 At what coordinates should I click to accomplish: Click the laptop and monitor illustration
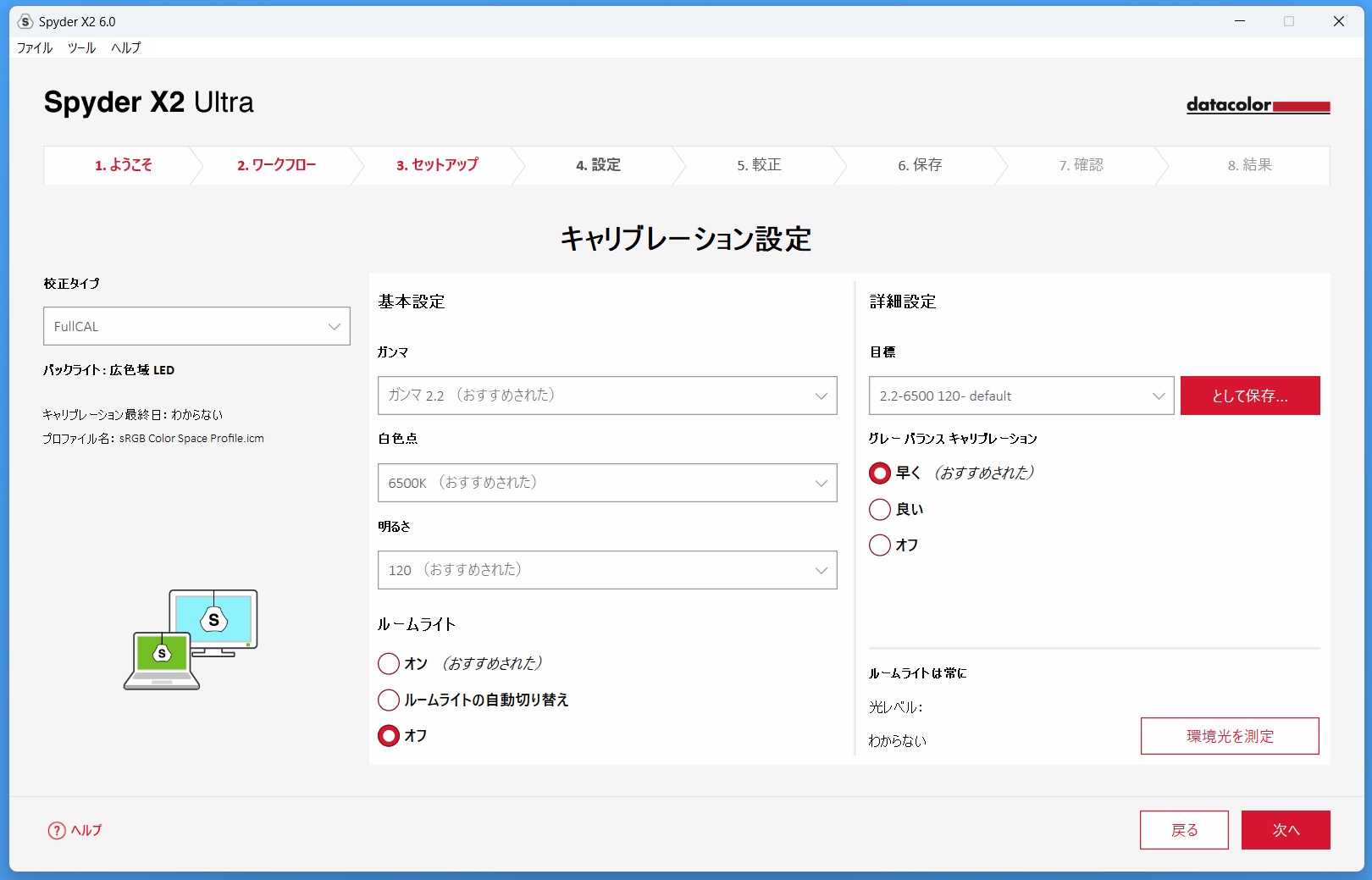click(x=191, y=639)
